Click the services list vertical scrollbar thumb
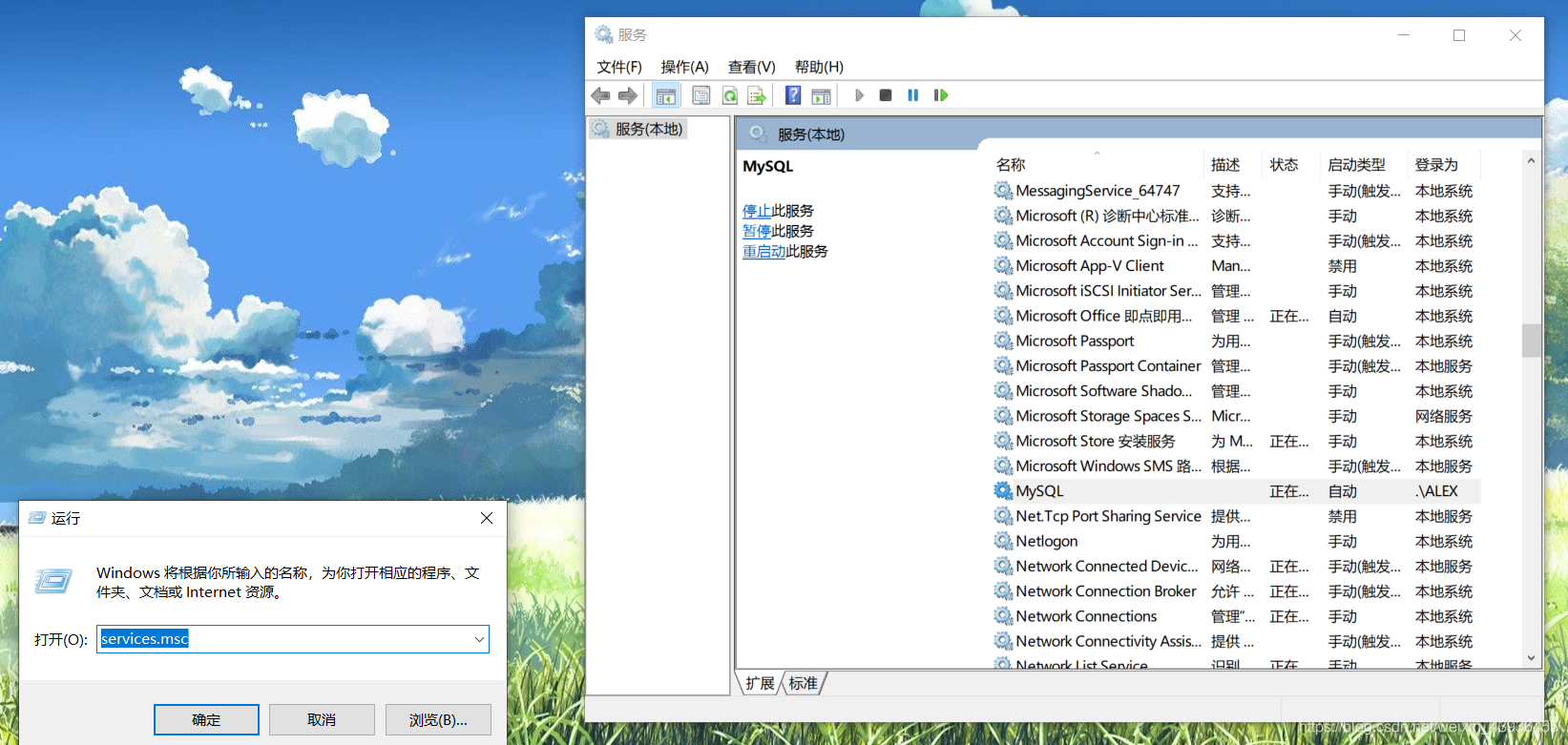This screenshot has width=1568, height=745. pos(1531,341)
